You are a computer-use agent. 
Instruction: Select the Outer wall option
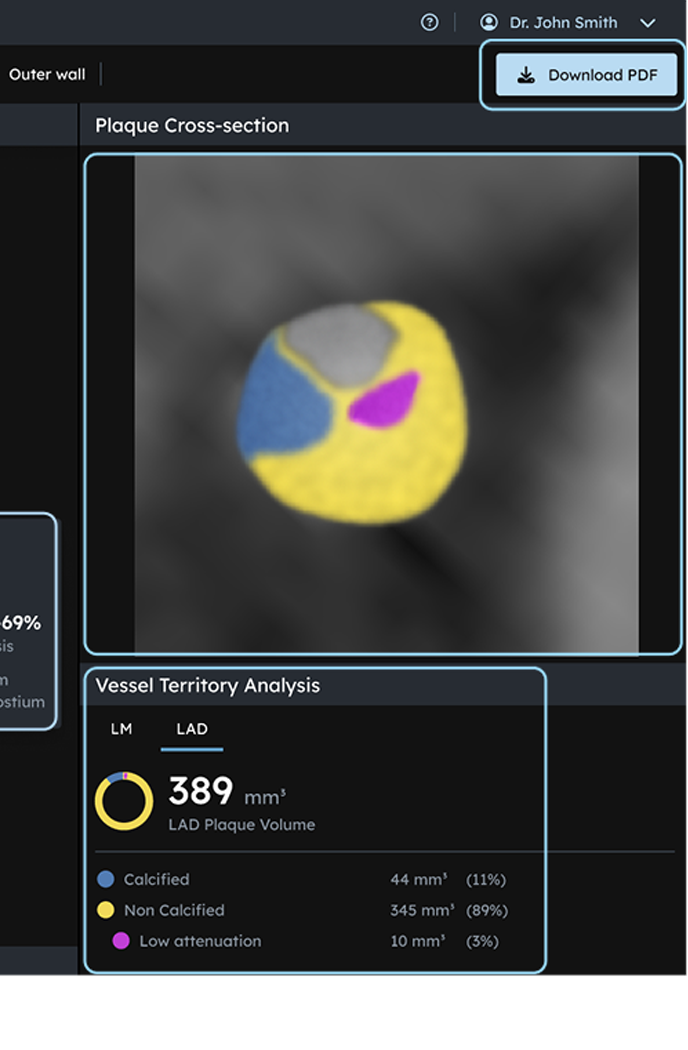pyautogui.click(x=47, y=74)
